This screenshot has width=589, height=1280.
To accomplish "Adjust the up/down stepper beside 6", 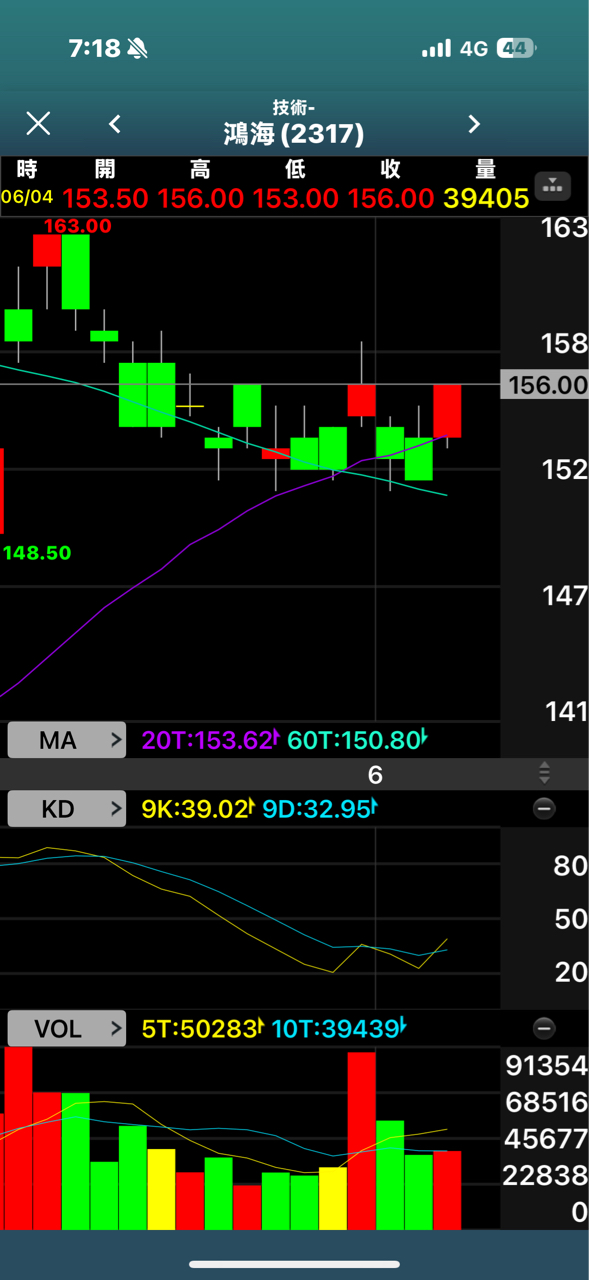I will pos(544,773).
